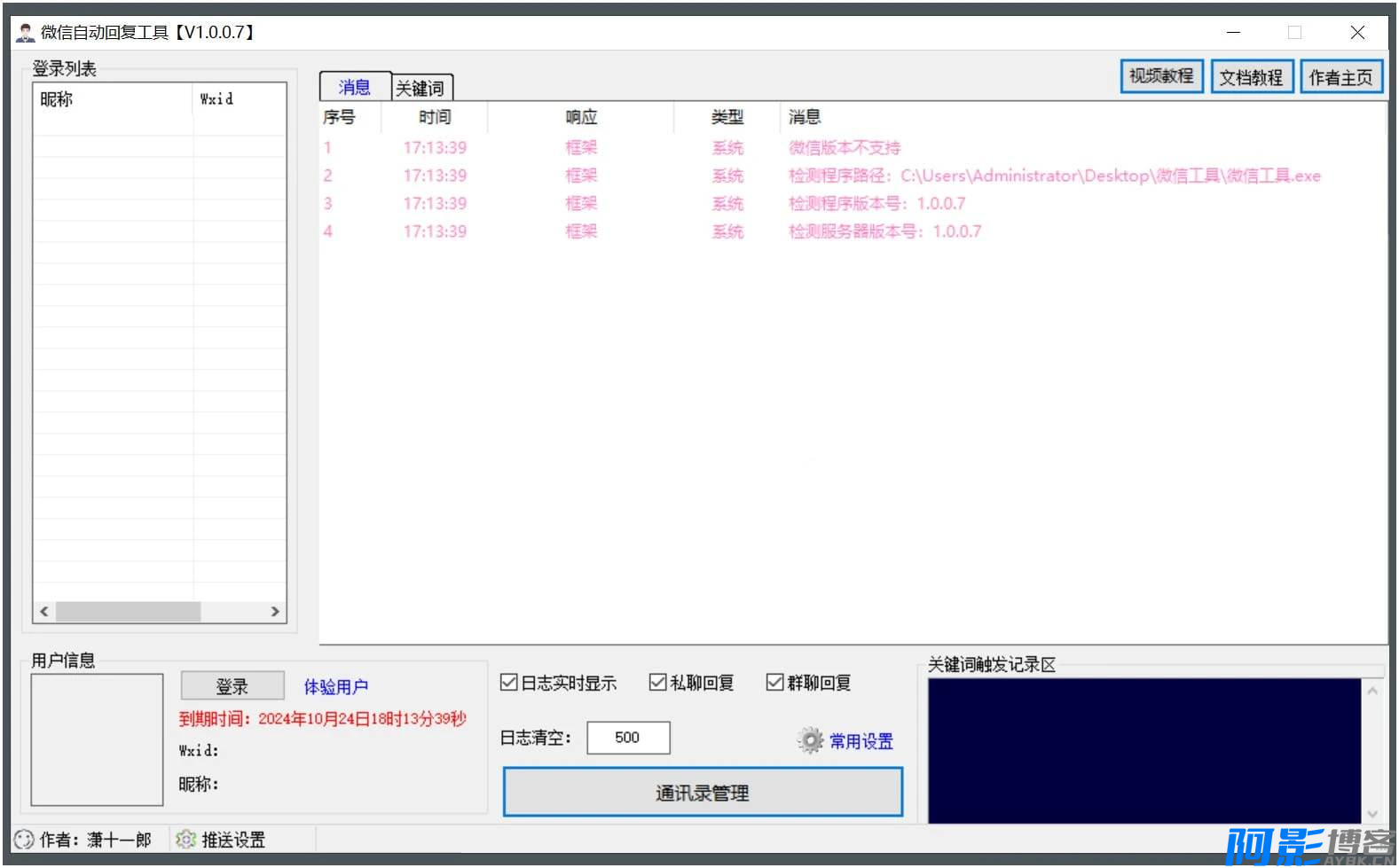This screenshot has height=868, width=1399.
Task: Select log row 检测程序版本号
Action: click(852, 204)
